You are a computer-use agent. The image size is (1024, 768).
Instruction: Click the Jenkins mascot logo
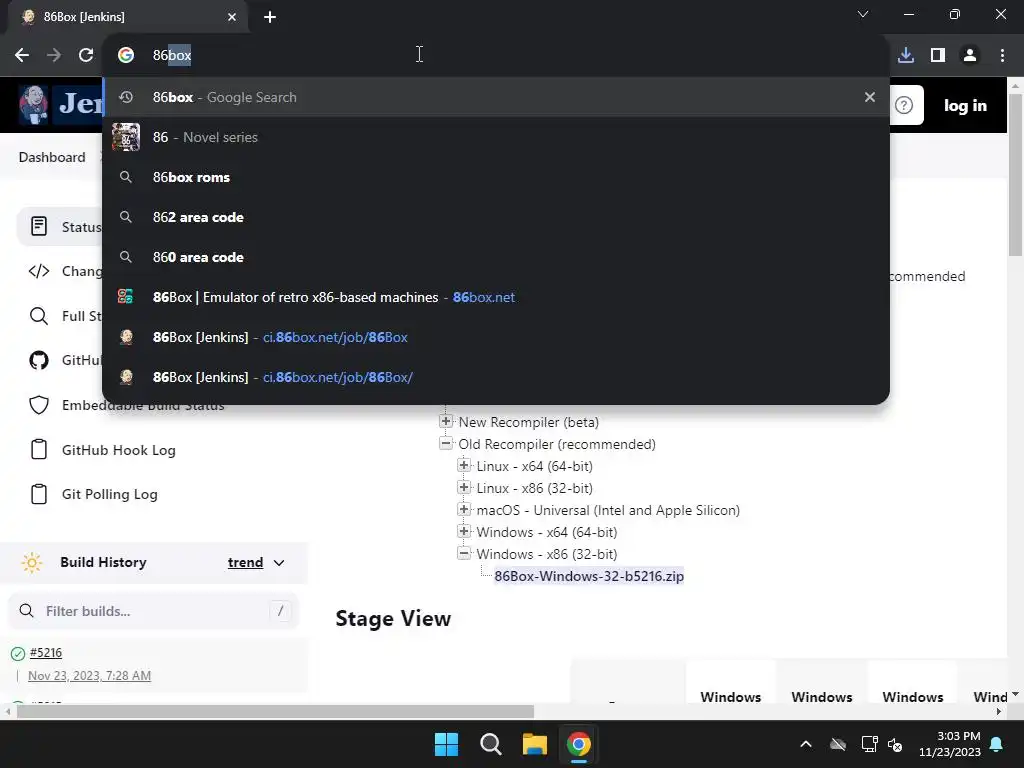pyautogui.click(x=34, y=104)
